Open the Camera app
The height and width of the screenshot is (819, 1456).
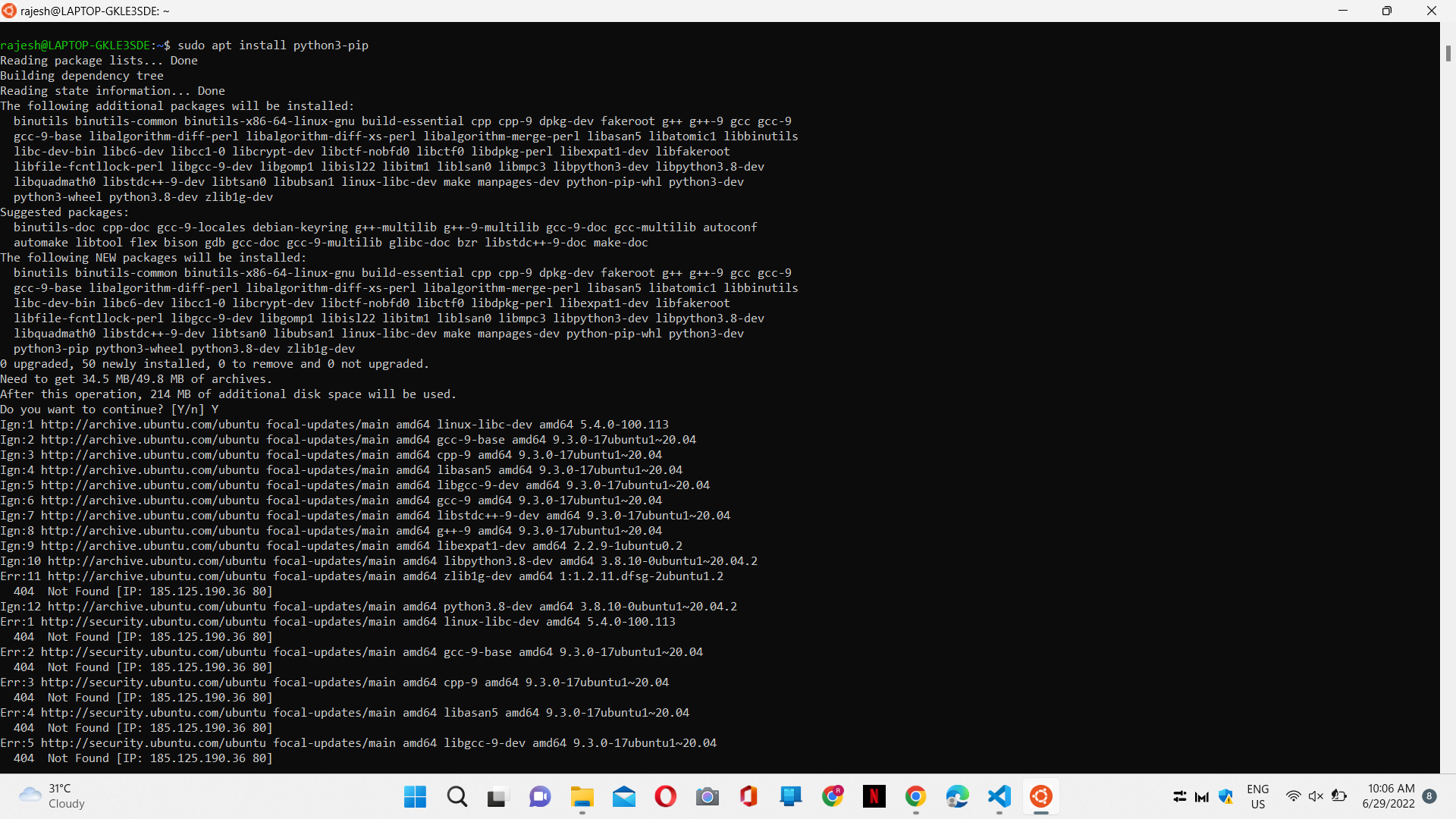tap(707, 796)
